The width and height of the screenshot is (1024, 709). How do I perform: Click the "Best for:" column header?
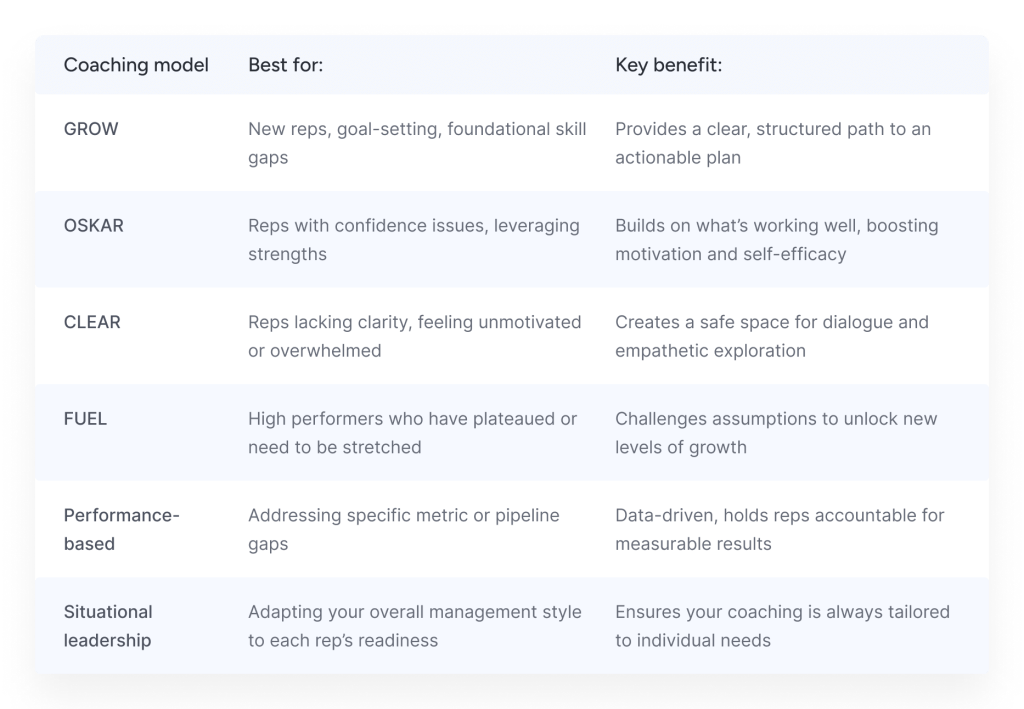(285, 66)
